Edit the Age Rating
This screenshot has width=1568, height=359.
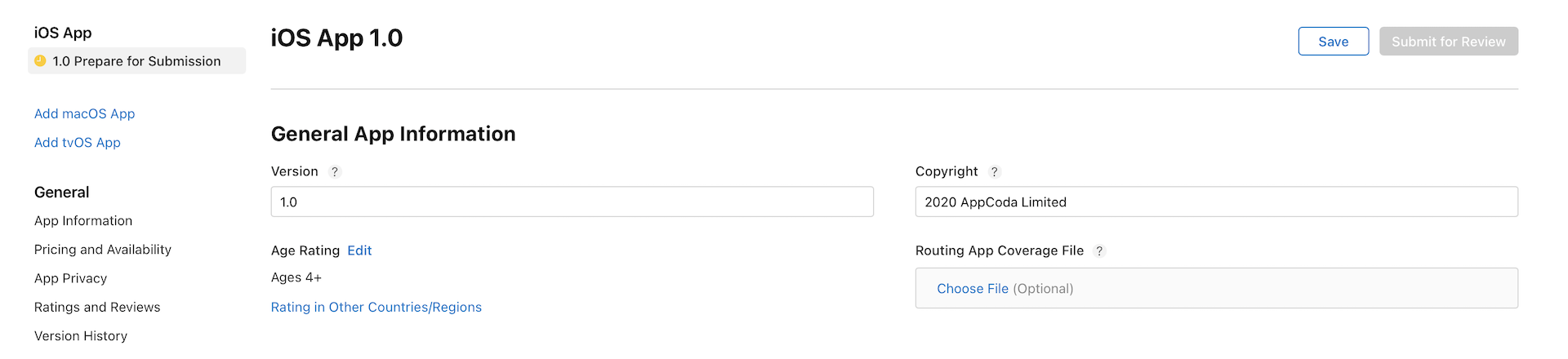(x=359, y=251)
